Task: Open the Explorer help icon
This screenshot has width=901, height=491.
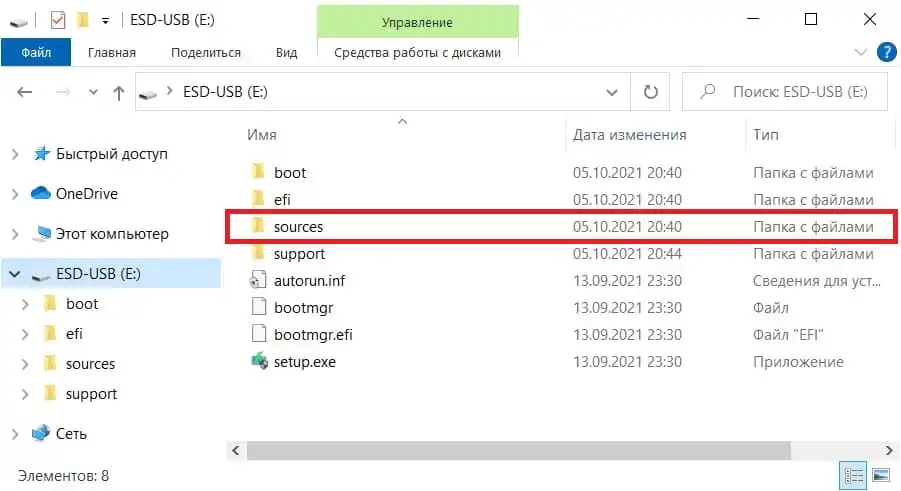Action: tap(887, 52)
